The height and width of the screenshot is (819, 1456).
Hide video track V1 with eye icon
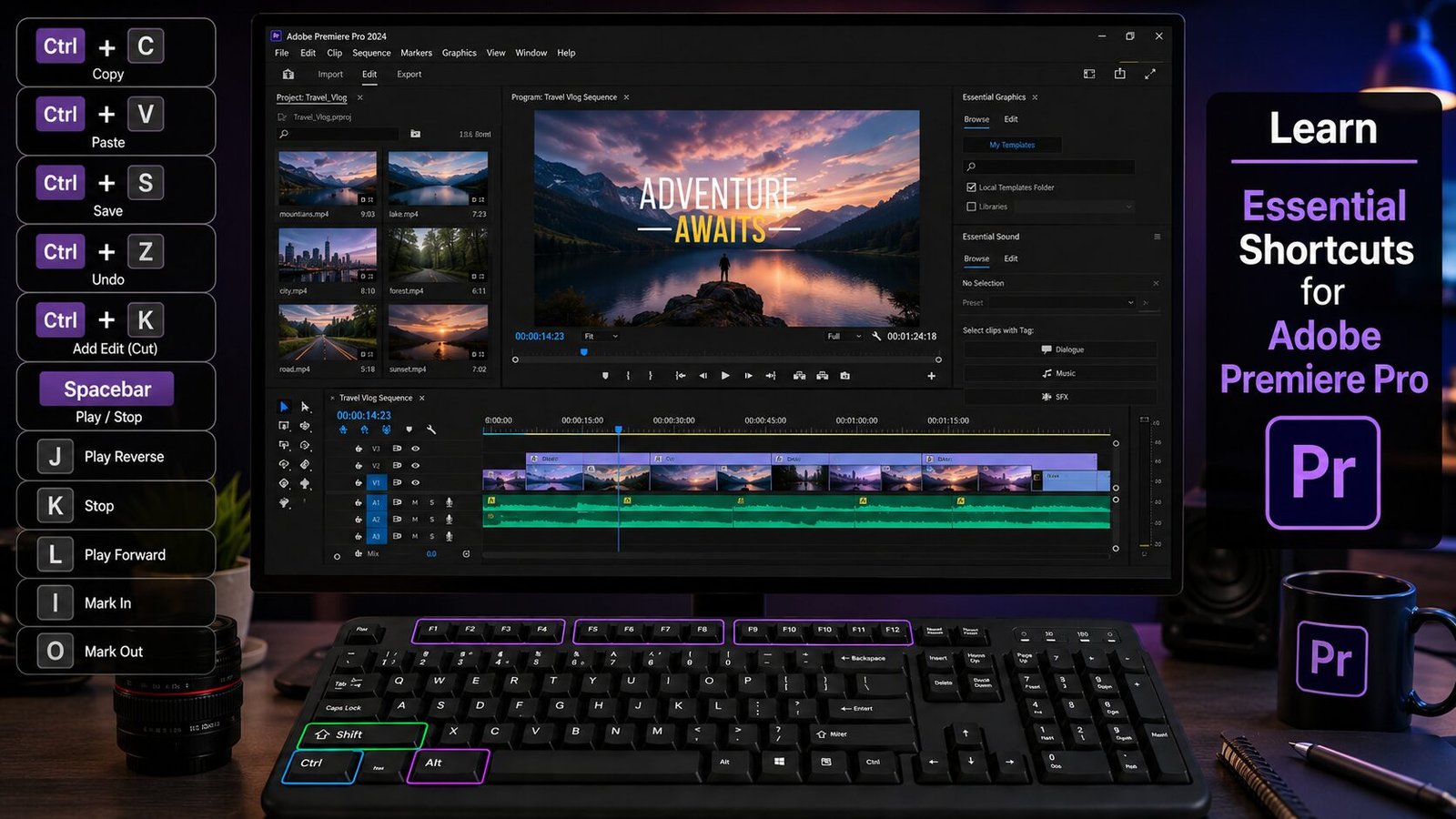tap(416, 483)
